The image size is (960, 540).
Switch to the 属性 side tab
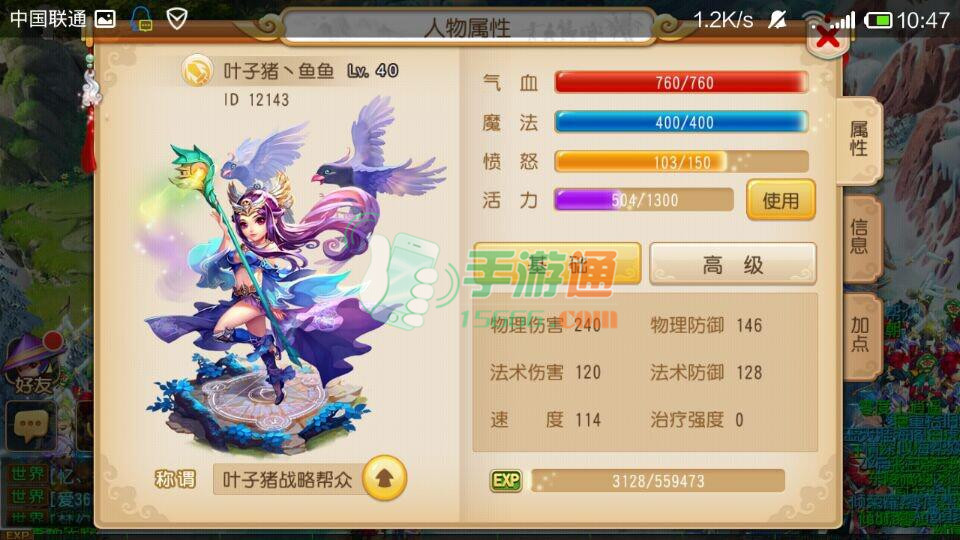[858, 140]
